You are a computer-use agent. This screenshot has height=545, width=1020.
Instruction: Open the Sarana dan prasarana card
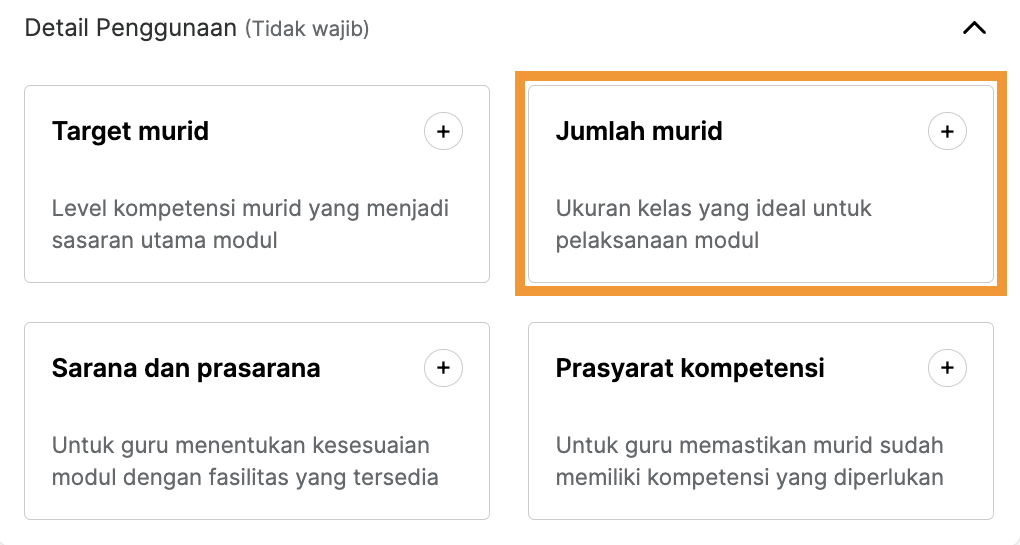(257, 421)
